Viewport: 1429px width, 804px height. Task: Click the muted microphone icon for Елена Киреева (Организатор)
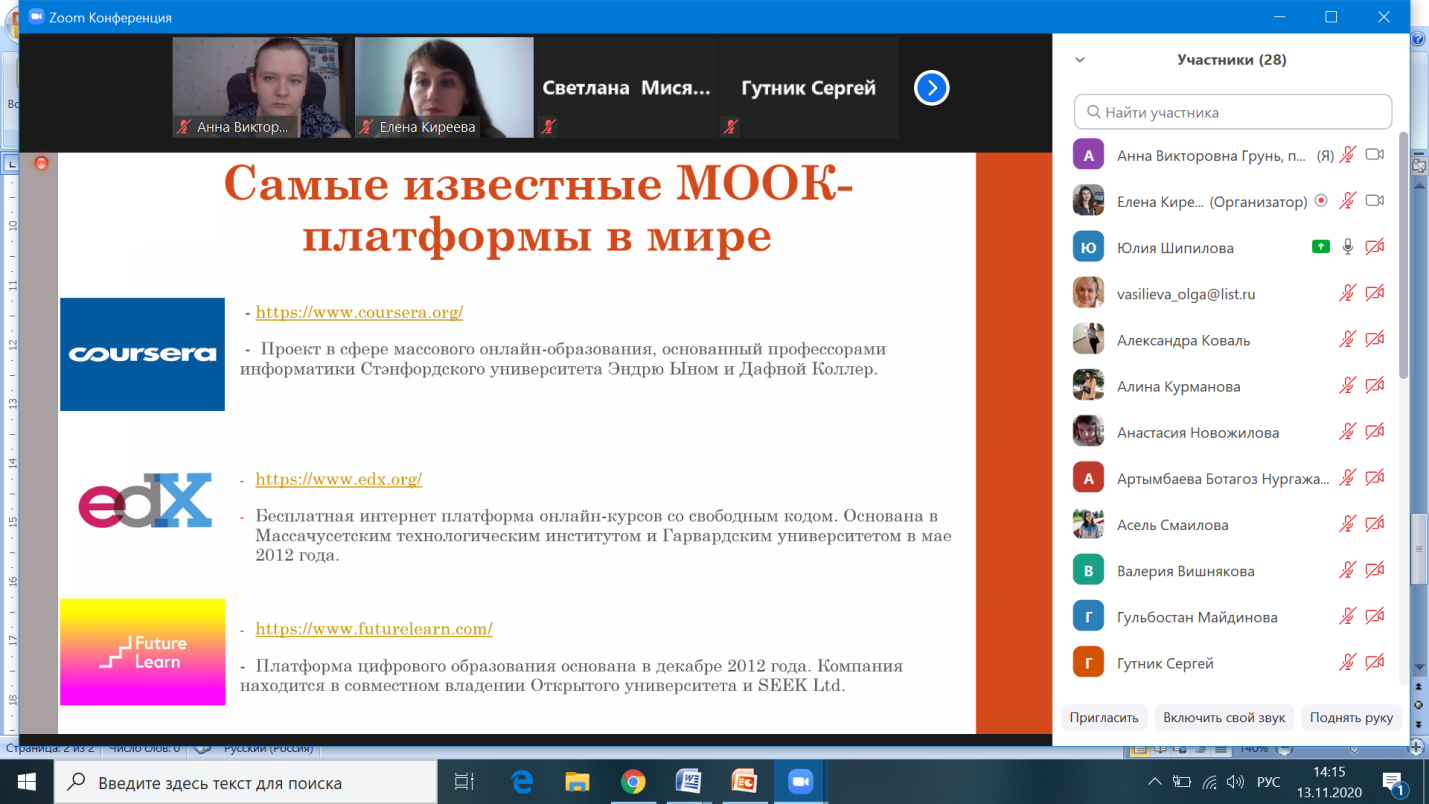tap(1348, 201)
